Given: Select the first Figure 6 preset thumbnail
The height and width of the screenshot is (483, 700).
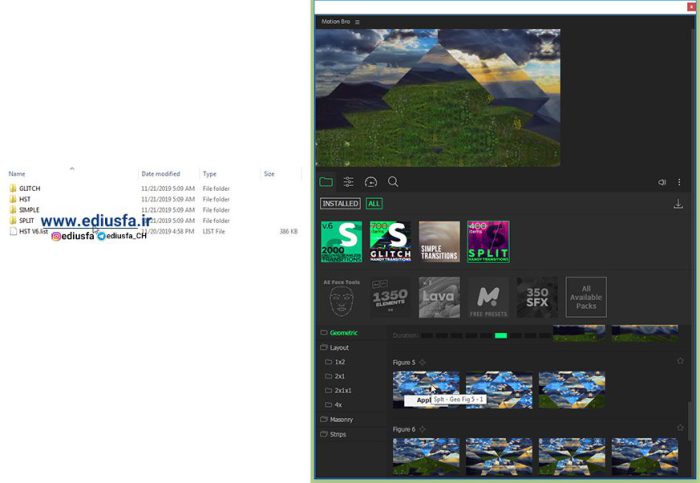Looking at the screenshot, I should [426, 457].
